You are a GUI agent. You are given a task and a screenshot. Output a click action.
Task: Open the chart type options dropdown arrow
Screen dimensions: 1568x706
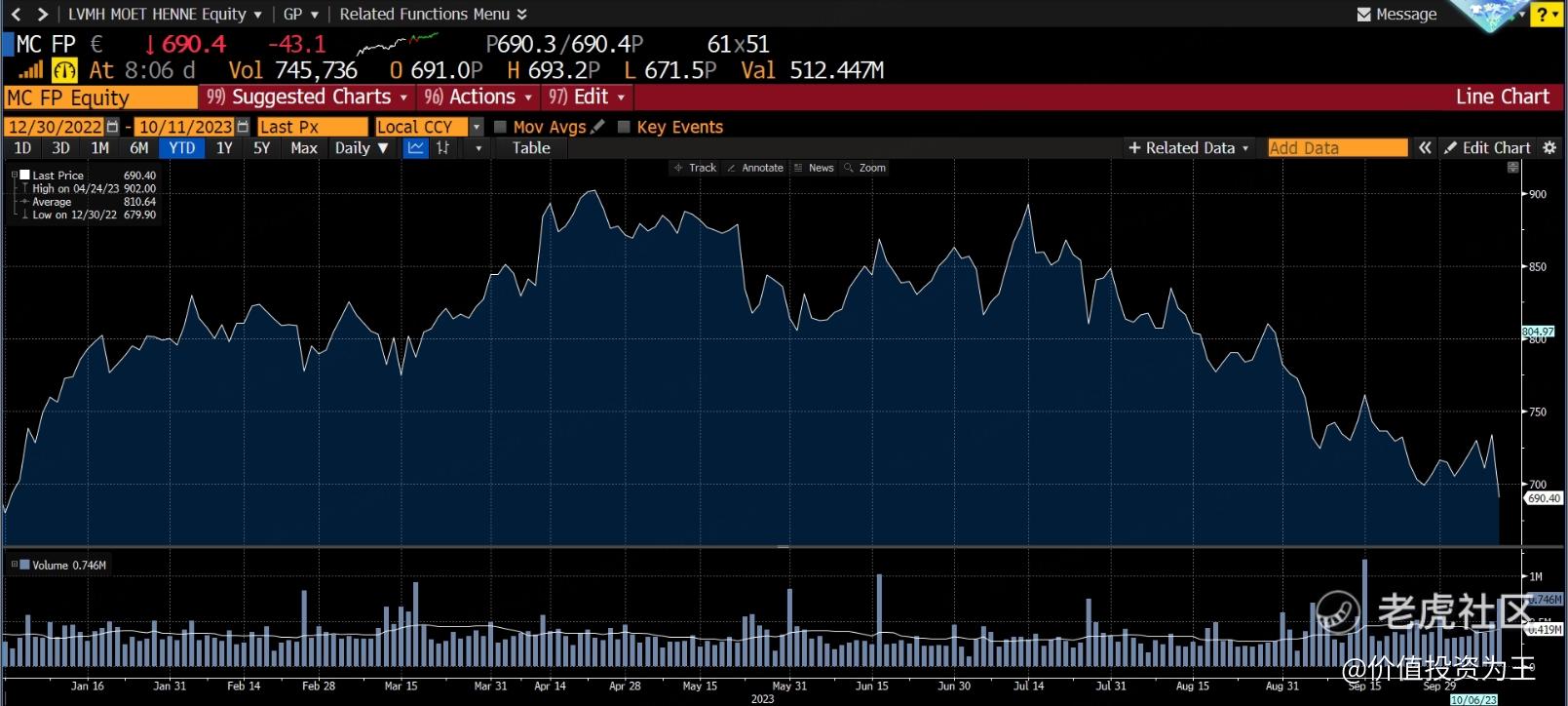point(478,148)
